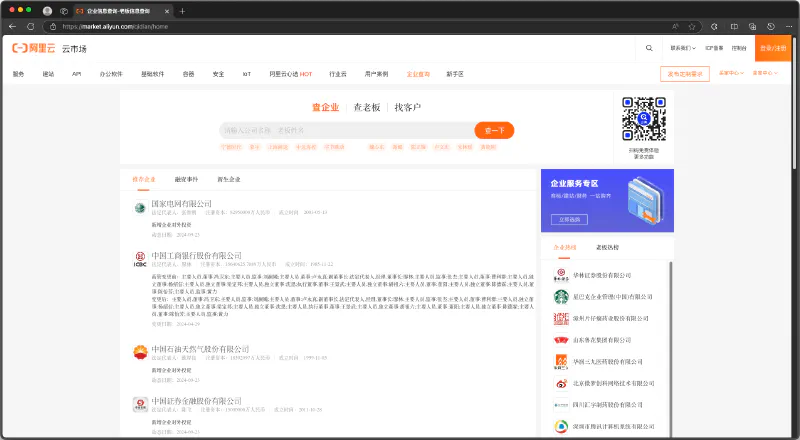Click 立即选购 on the enterprise service banner
The height and width of the screenshot is (440, 800).
coord(569,219)
